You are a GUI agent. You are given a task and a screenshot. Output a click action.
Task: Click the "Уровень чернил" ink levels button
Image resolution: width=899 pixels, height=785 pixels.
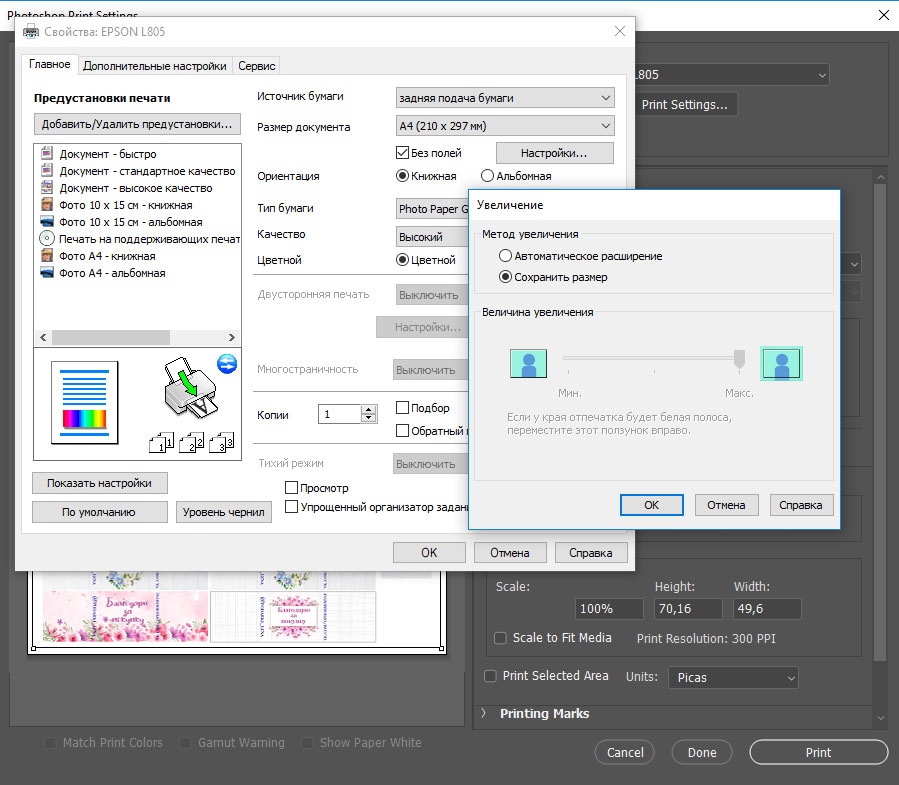[x=223, y=512]
